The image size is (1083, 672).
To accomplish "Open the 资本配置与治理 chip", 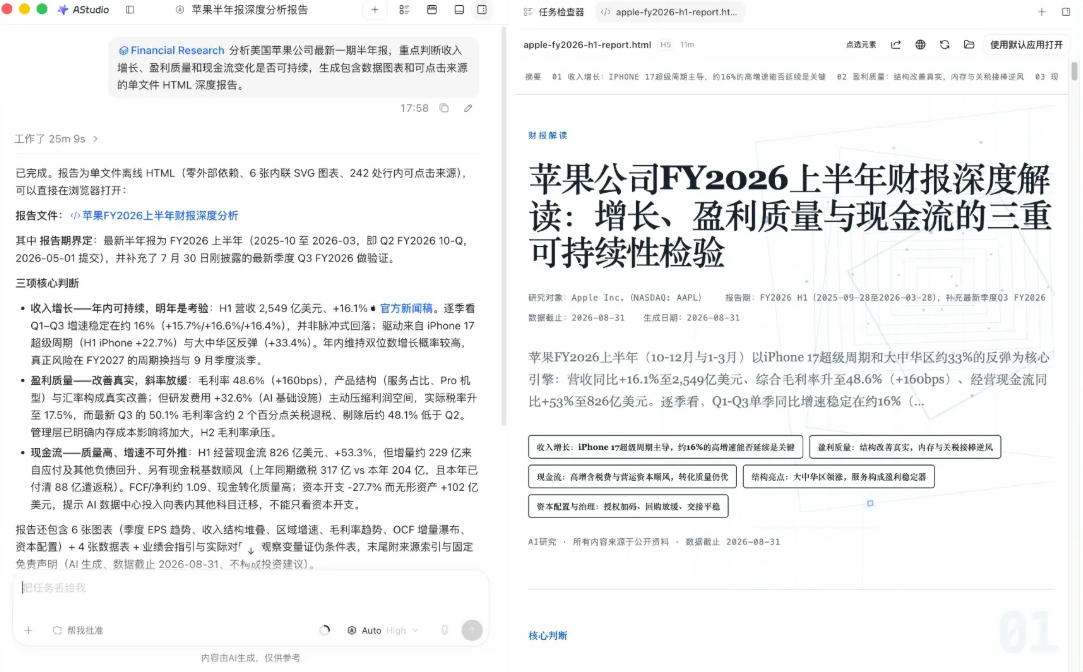I will tap(628, 506).
